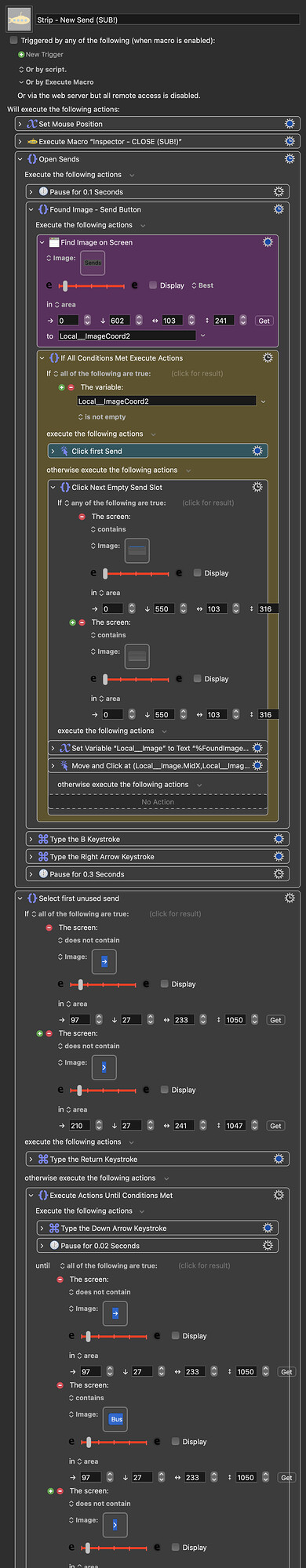Screen dimensions: 306x1568
Task: Expand the Type the Return Keystroke action
Action: [31, 1159]
